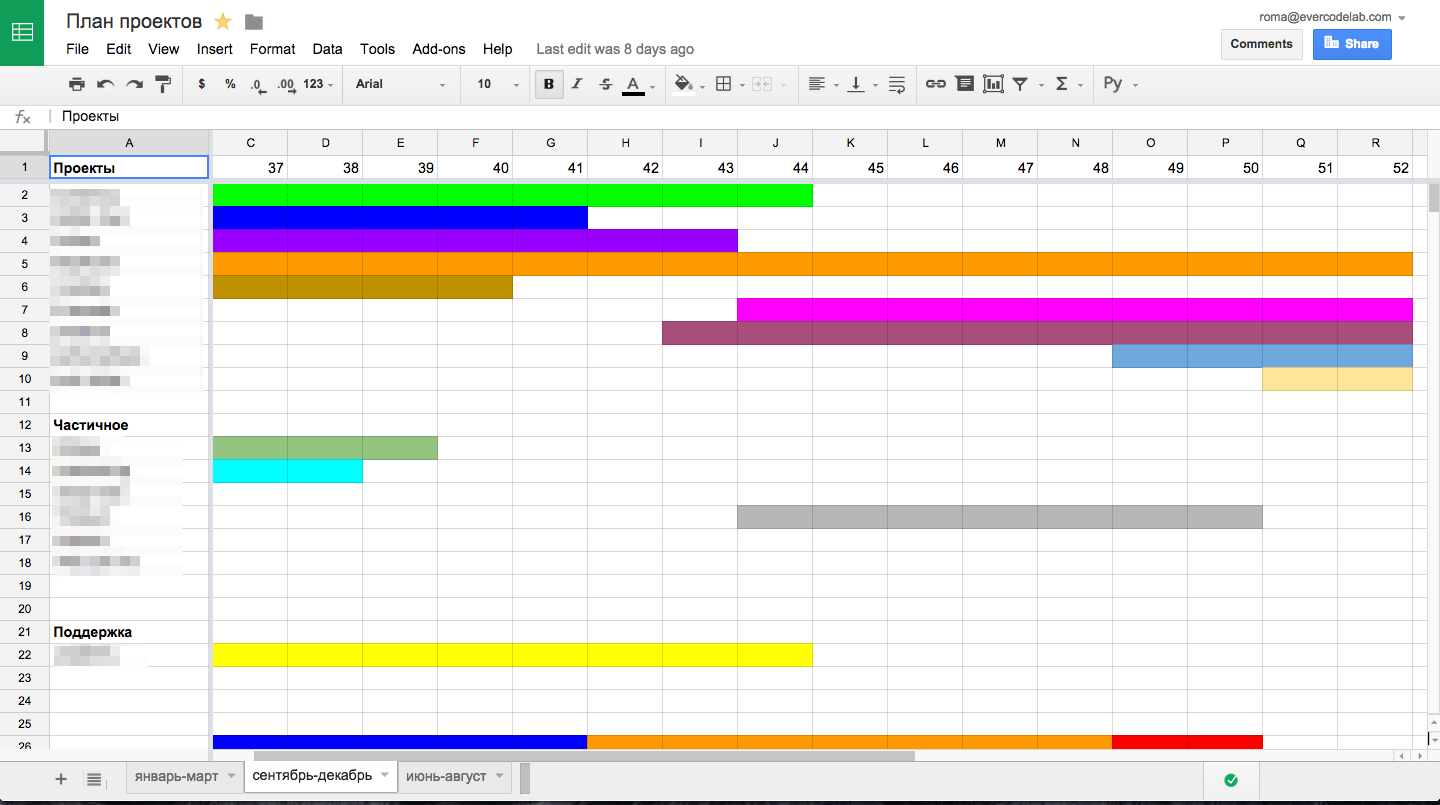Image resolution: width=1440 pixels, height=805 pixels.
Task: Open the Format menu
Action: tap(272, 49)
